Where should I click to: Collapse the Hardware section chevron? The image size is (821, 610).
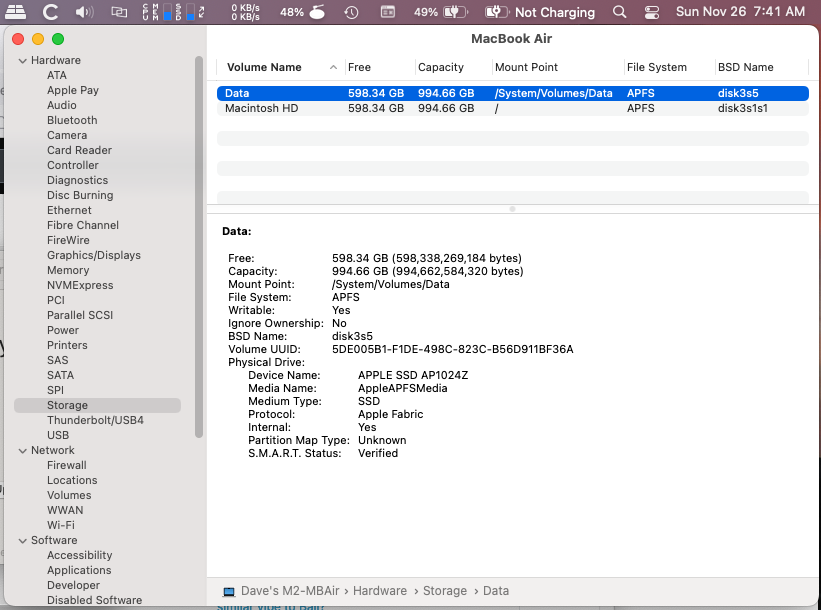(x=23, y=61)
